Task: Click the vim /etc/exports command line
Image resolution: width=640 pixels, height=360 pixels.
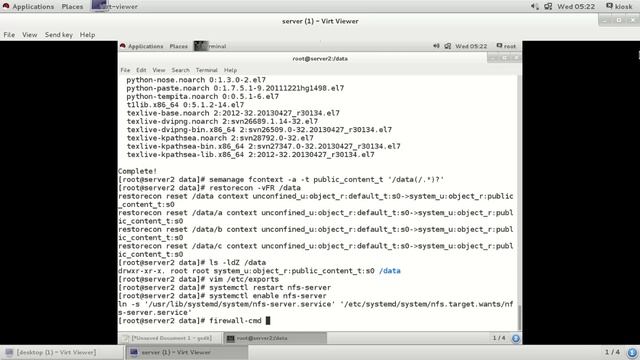Action: [199, 279]
